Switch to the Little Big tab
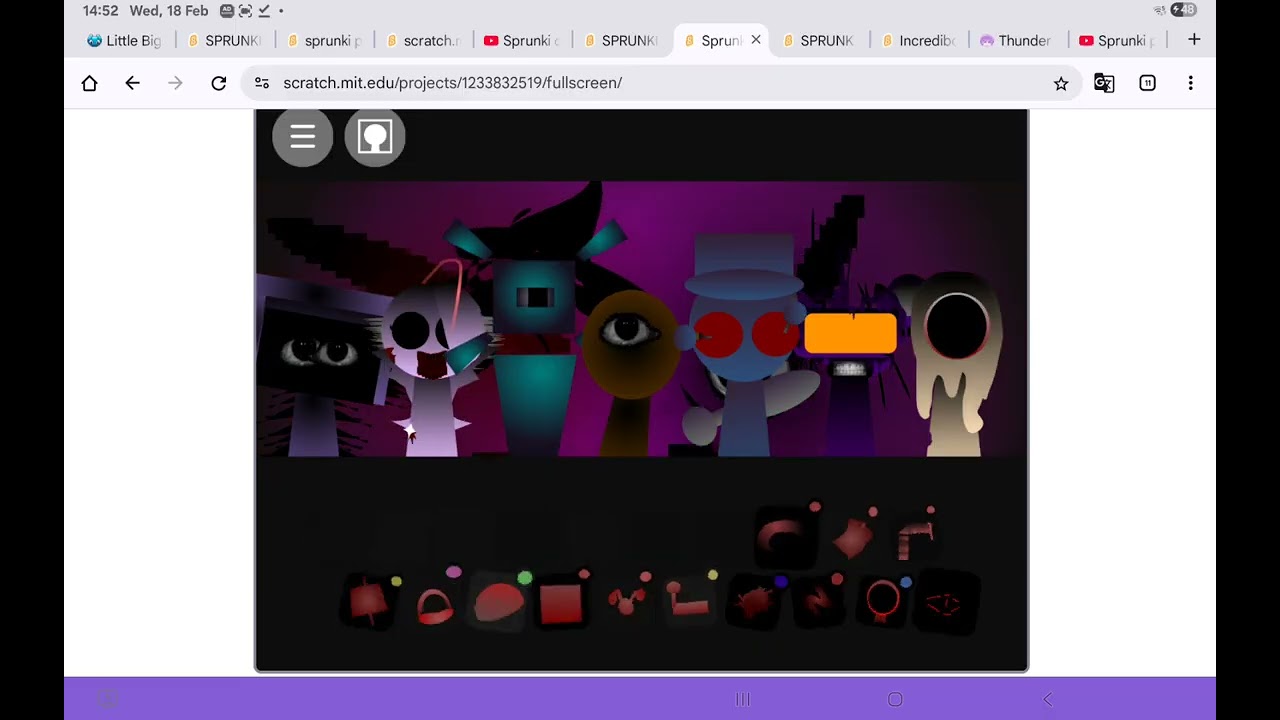The height and width of the screenshot is (720, 1280). (x=124, y=41)
